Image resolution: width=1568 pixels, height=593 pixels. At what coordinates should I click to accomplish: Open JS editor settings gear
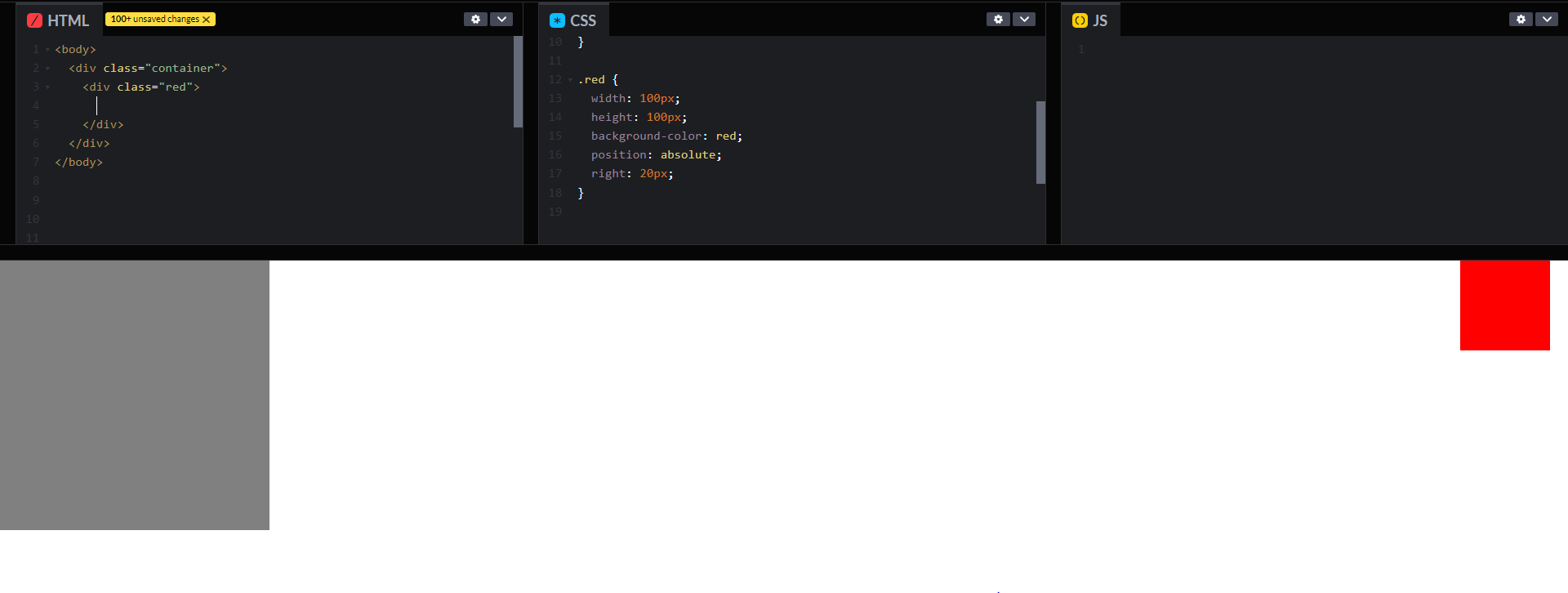pyautogui.click(x=1521, y=19)
